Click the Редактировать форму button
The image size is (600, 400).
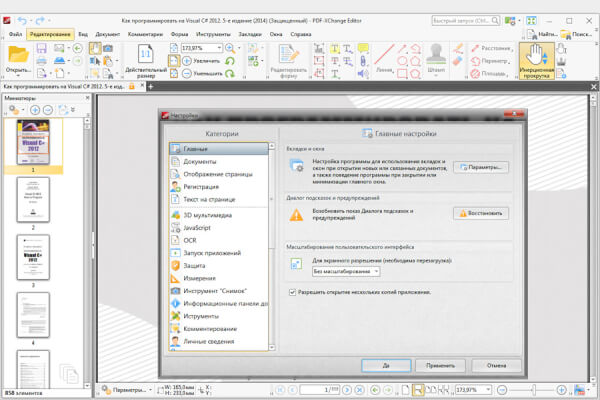tap(289, 60)
